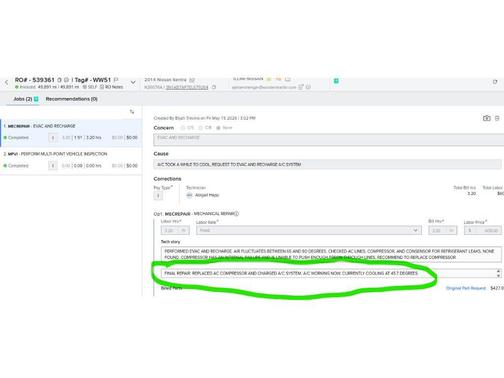Go back with the left arrow beside RO#

point(6,82)
